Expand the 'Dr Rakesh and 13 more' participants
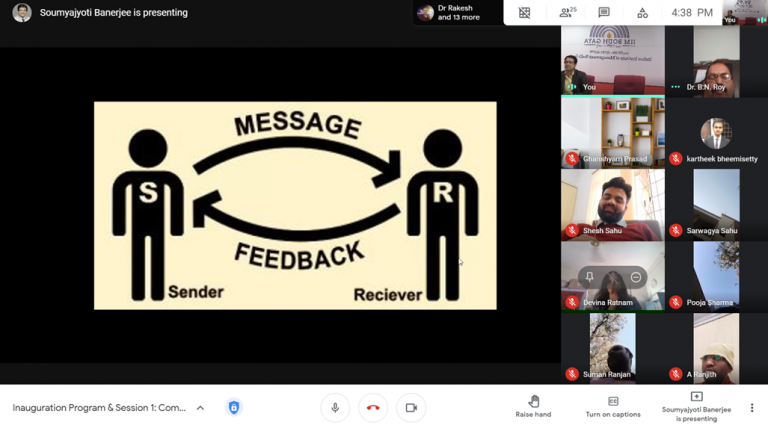This screenshot has height=431, width=768. [446, 13]
